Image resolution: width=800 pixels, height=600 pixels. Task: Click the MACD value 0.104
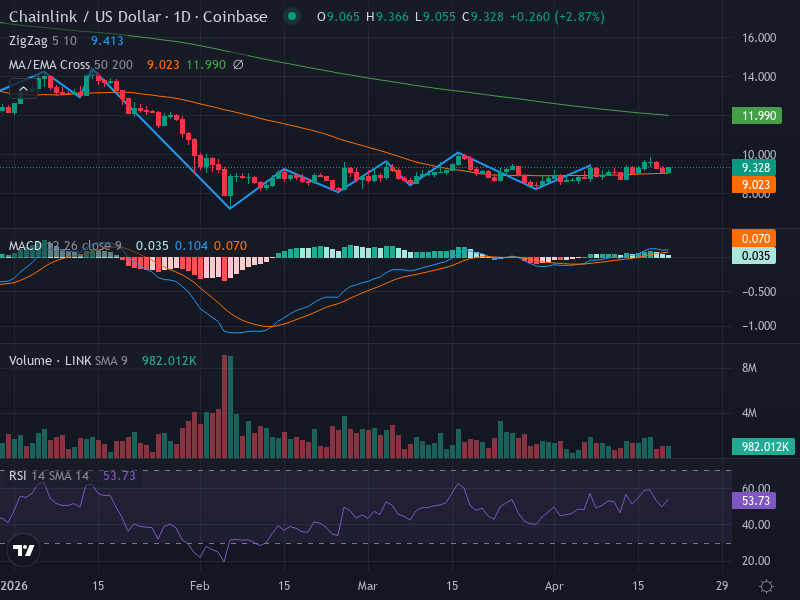click(x=191, y=246)
